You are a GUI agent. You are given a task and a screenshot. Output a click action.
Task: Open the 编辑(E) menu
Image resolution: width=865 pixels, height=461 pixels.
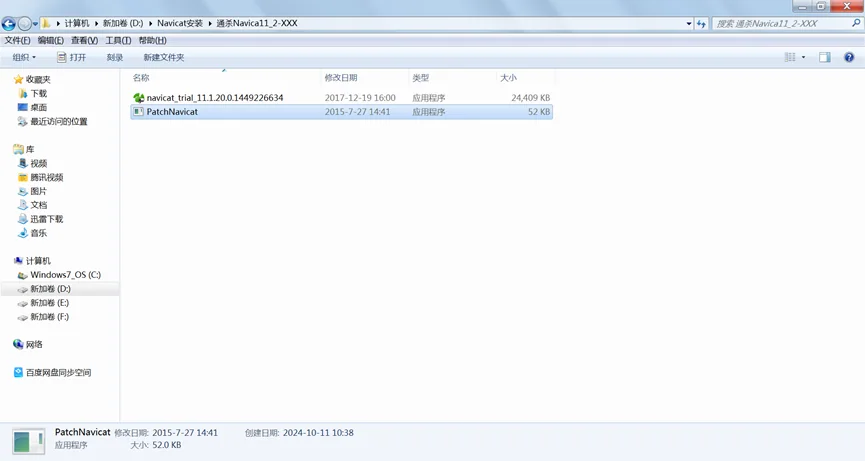pyautogui.click(x=51, y=40)
